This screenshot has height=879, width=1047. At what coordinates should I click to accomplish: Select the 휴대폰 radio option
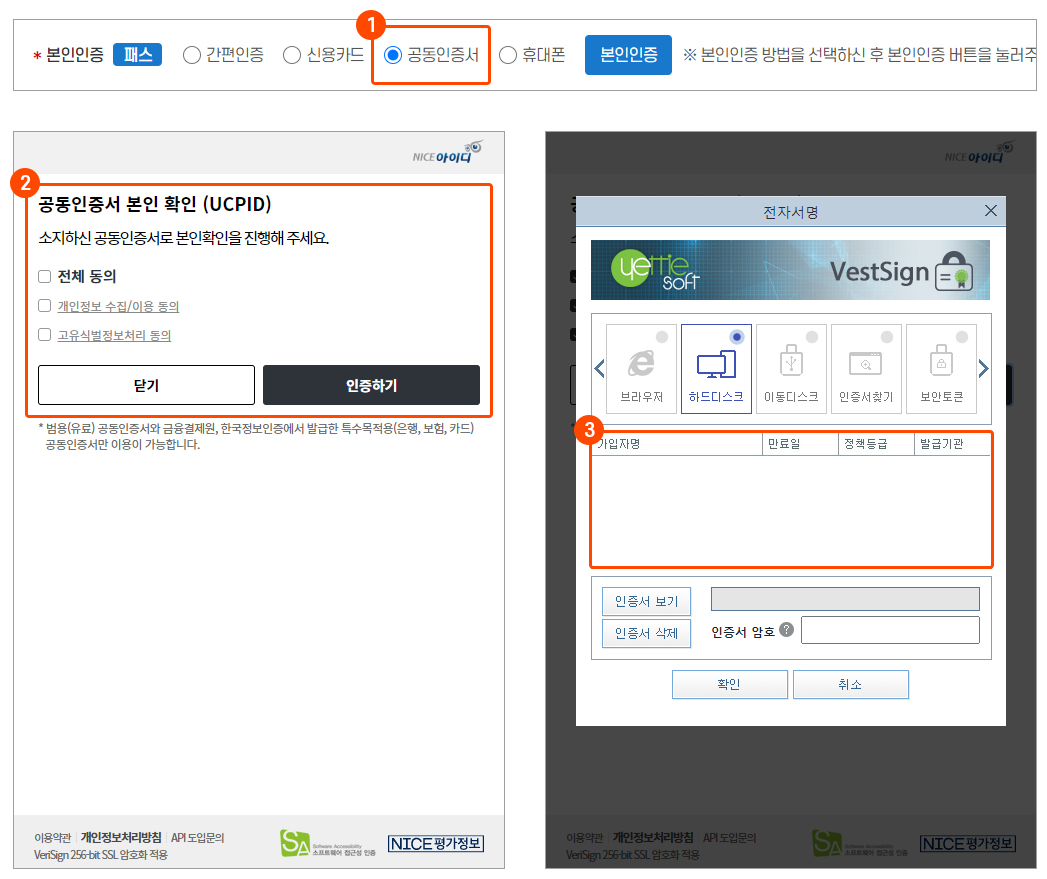tap(508, 55)
